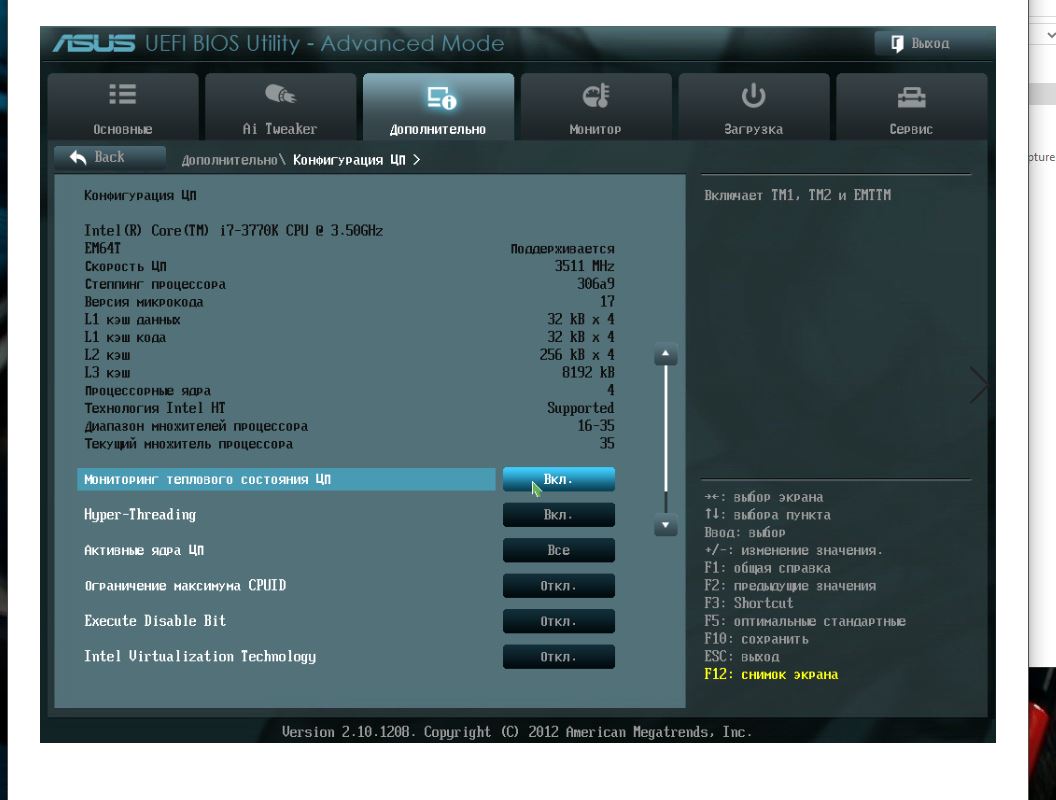The image size is (1056, 800).
Task: Click the EM64T Поддерживается value
Action: tap(562, 249)
